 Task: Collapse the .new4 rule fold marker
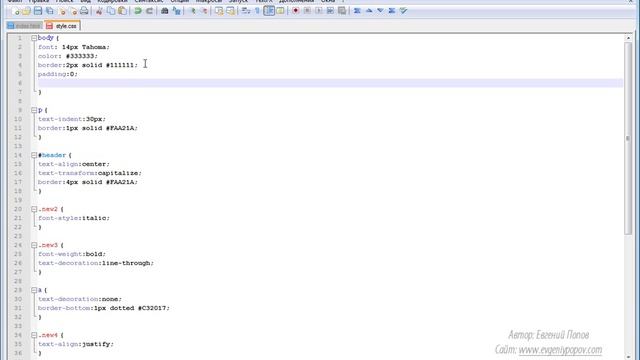click(x=34, y=335)
